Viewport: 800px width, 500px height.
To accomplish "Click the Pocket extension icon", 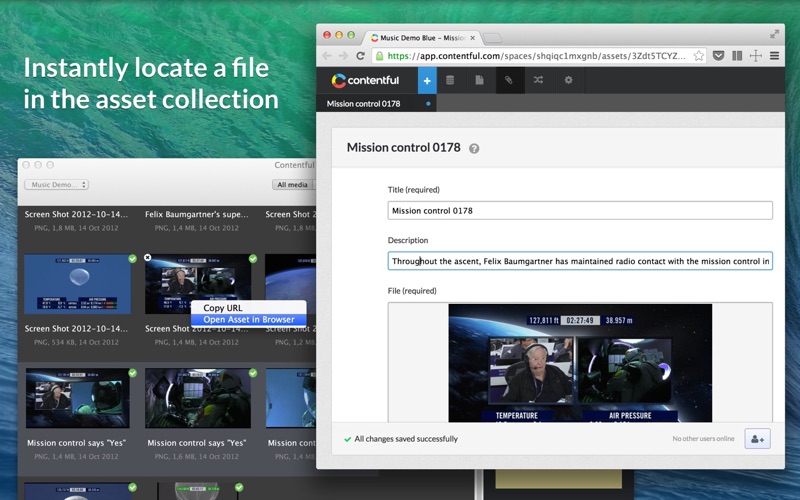I will point(718,56).
